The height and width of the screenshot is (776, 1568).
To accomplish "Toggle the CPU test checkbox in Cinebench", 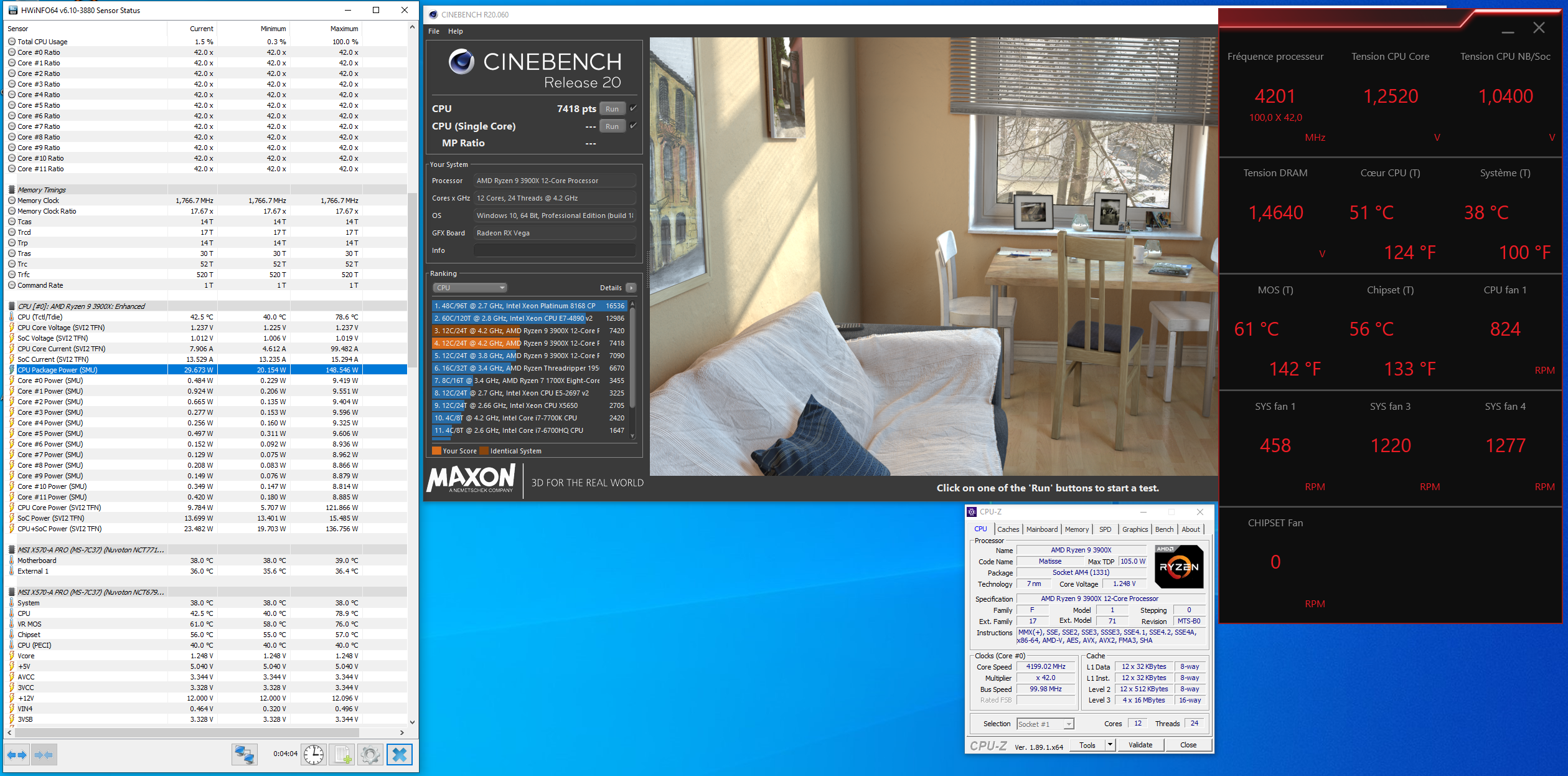I will pos(634,108).
